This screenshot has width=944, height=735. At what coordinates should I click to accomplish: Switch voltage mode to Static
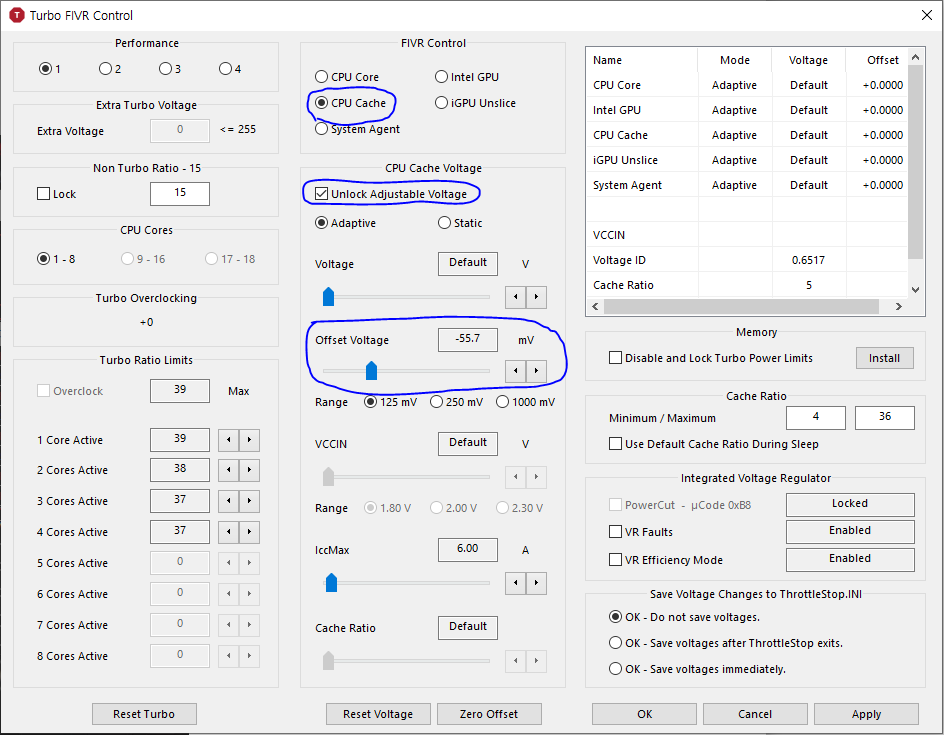tap(461, 223)
